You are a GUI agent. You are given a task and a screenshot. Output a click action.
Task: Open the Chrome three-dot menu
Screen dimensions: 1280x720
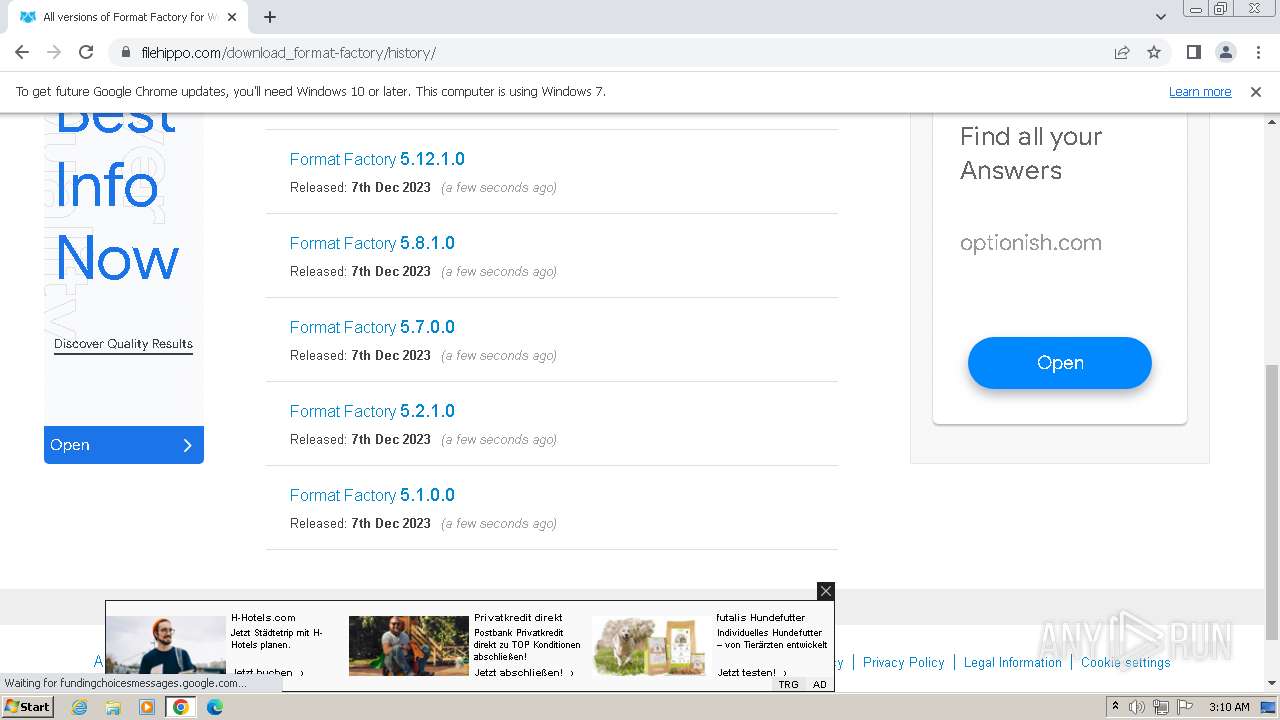tap(1258, 52)
